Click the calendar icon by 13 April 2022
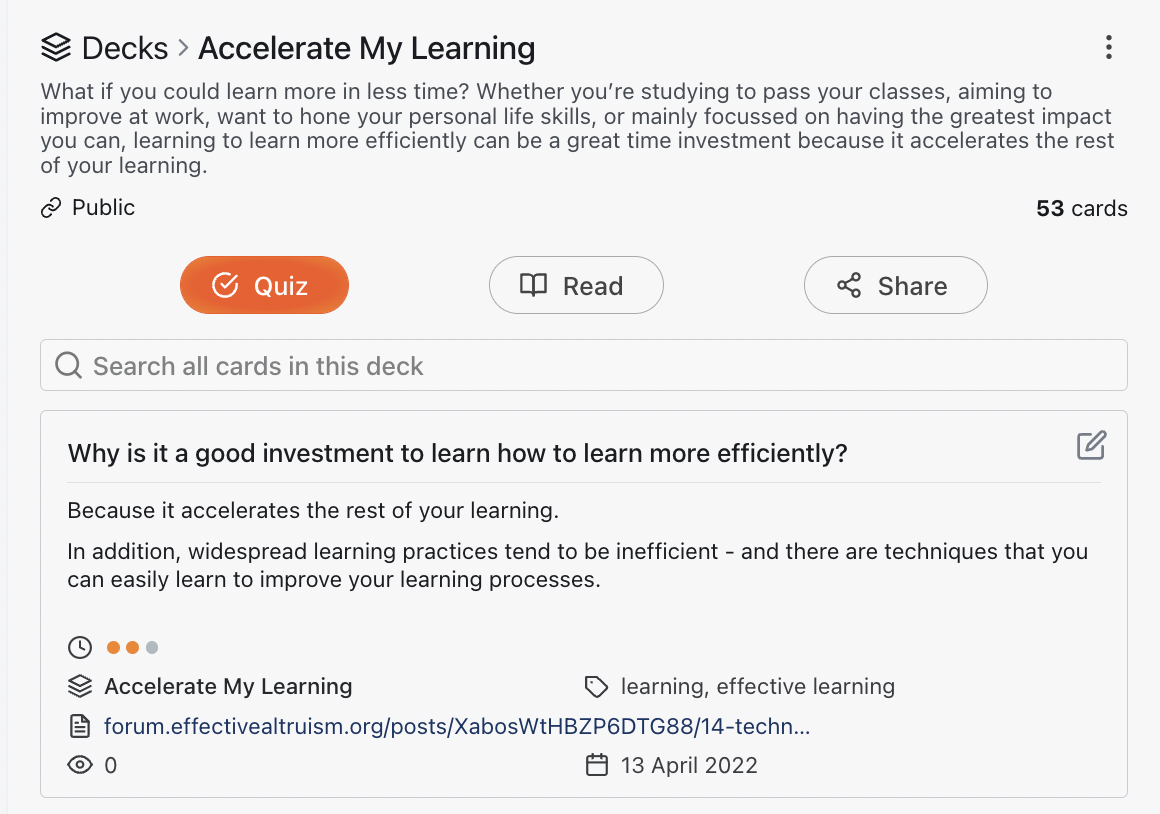The height and width of the screenshot is (814, 1160). coord(597,765)
